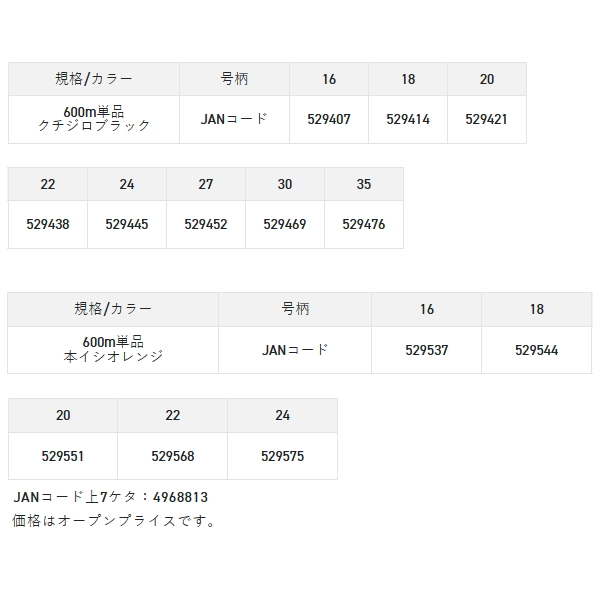Select the 529476 code cell

pos(364,225)
